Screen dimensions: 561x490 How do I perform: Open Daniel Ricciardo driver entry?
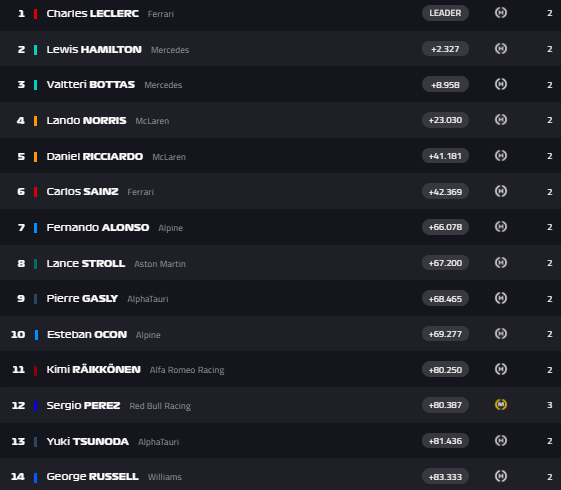pyautogui.click(x=94, y=156)
